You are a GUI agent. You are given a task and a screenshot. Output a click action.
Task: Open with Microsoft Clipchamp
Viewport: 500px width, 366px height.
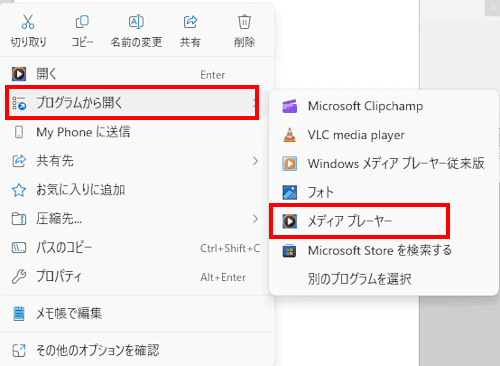(x=384, y=106)
